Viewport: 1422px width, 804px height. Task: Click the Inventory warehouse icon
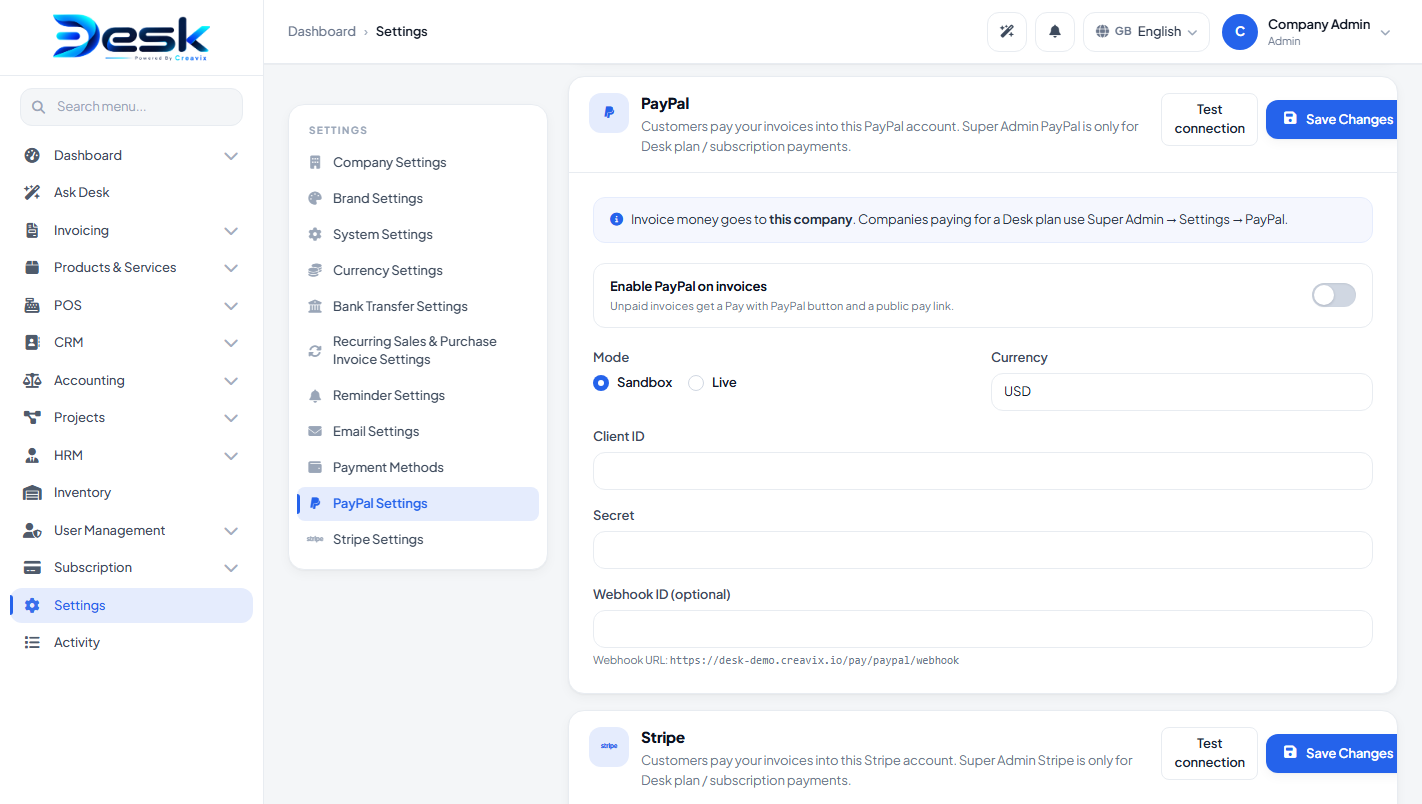tap(32, 493)
